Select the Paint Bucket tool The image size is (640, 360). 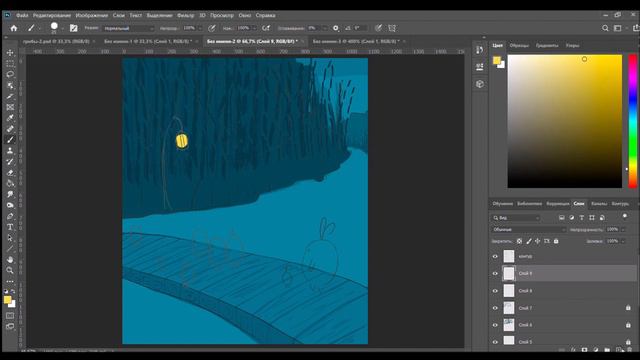10,183
